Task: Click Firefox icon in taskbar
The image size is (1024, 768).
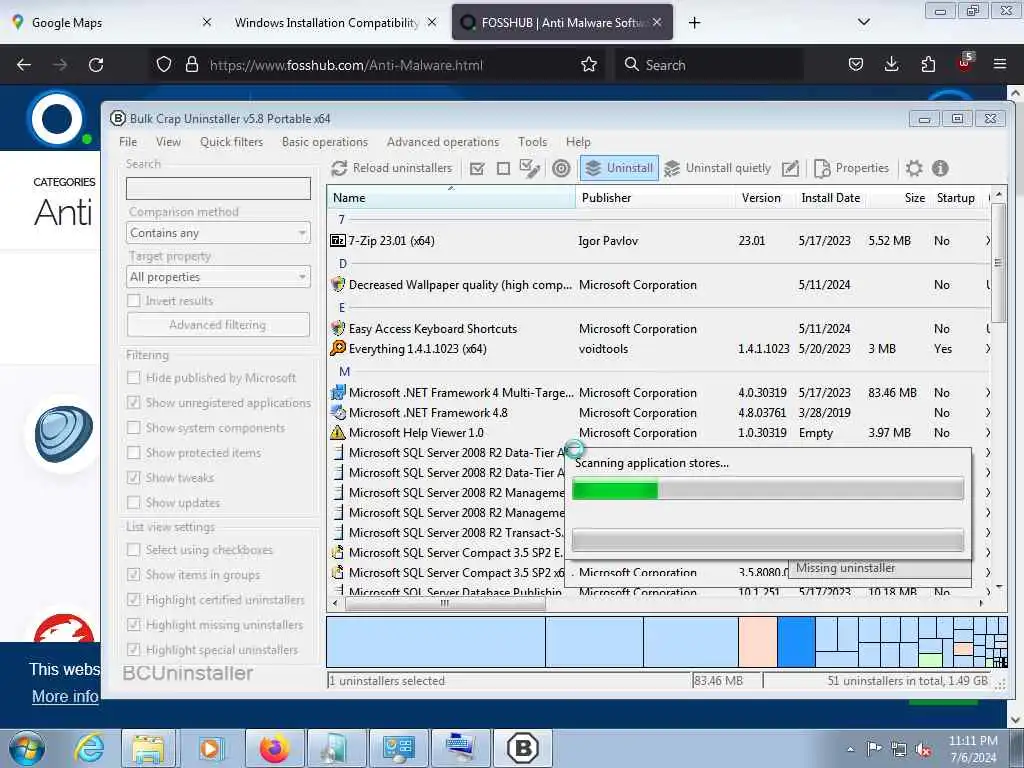Action: coord(274,748)
